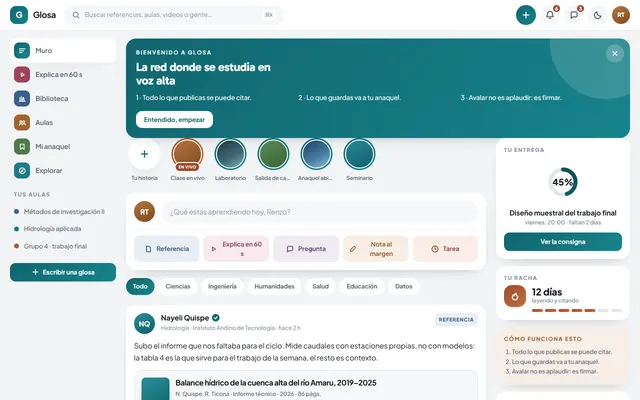The height and width of the screenshot is (400, 640).
Task: Choose Tarea post type
Action: [x=445, y=249]
